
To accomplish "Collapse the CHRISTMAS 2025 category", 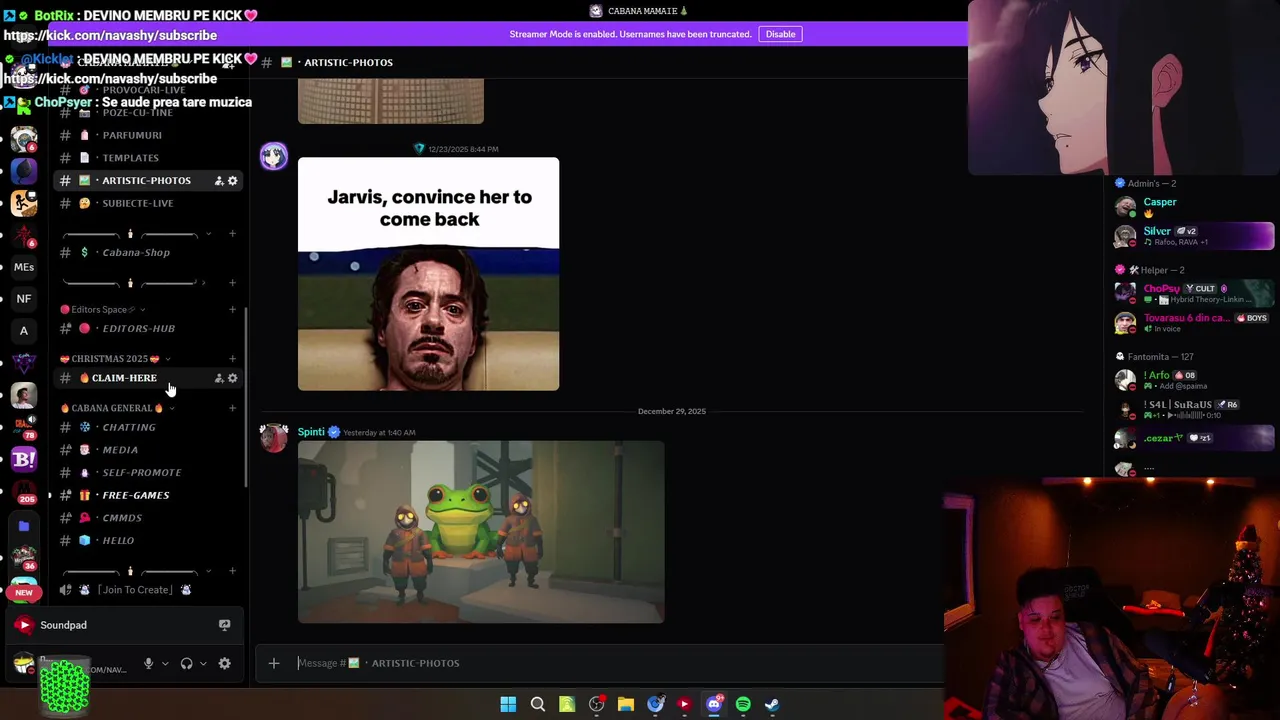I will pyautogui.click(x=115, y=359).
